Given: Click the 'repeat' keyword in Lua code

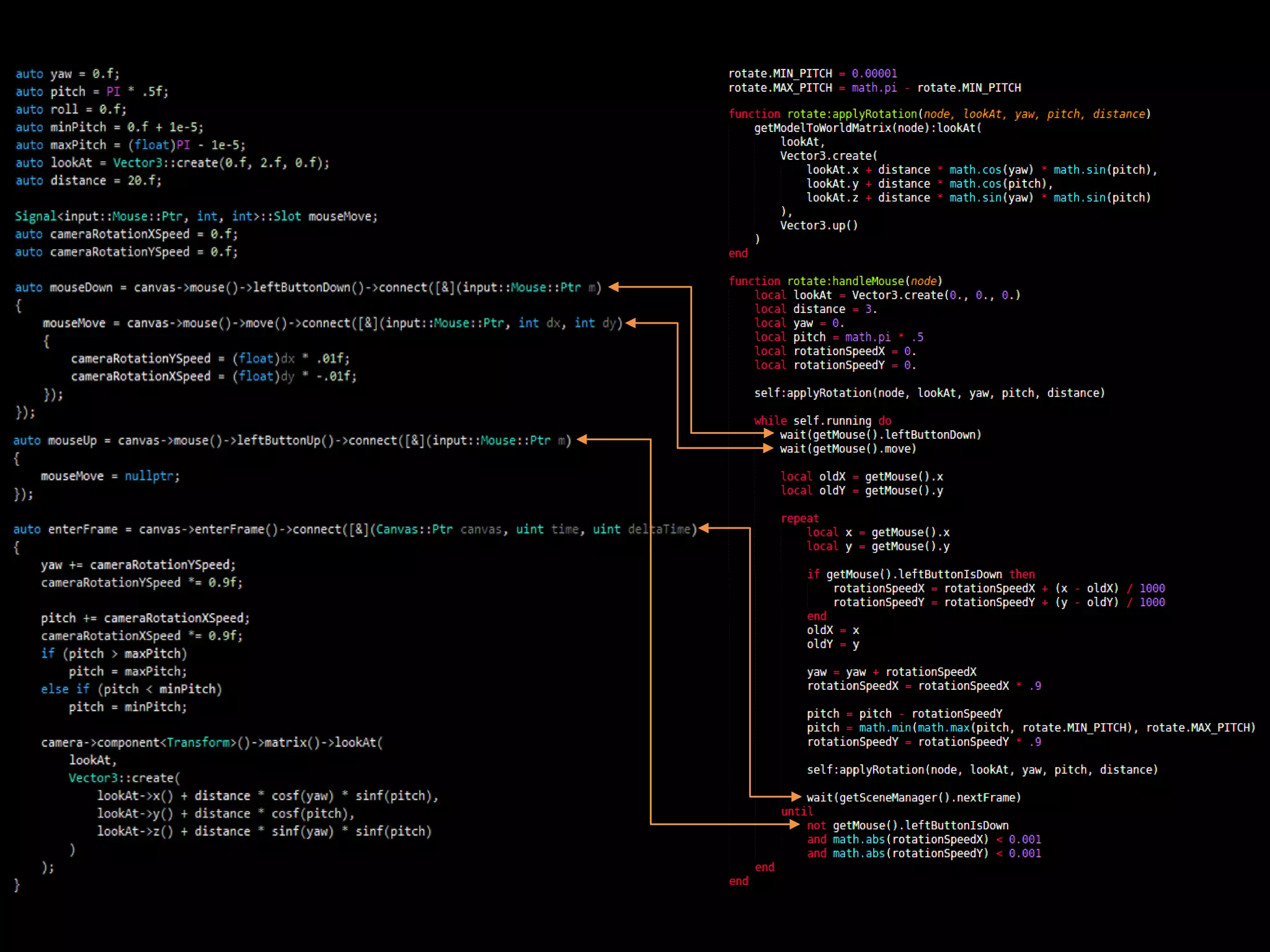Looking at the screenshot, I should [799, 518].
